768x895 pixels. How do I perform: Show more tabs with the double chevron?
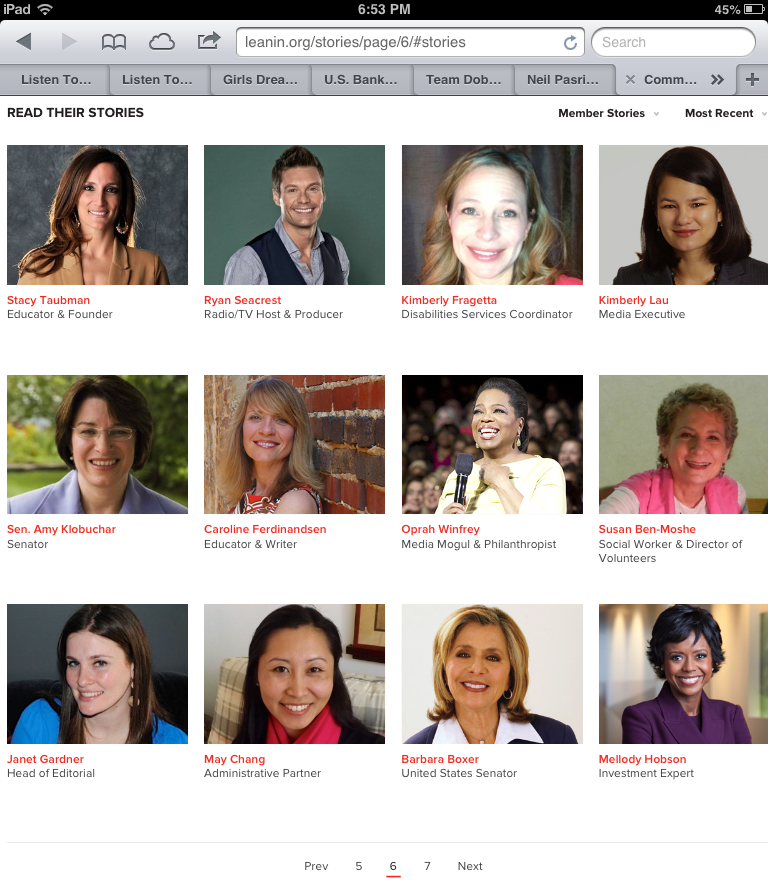(717, 80)
